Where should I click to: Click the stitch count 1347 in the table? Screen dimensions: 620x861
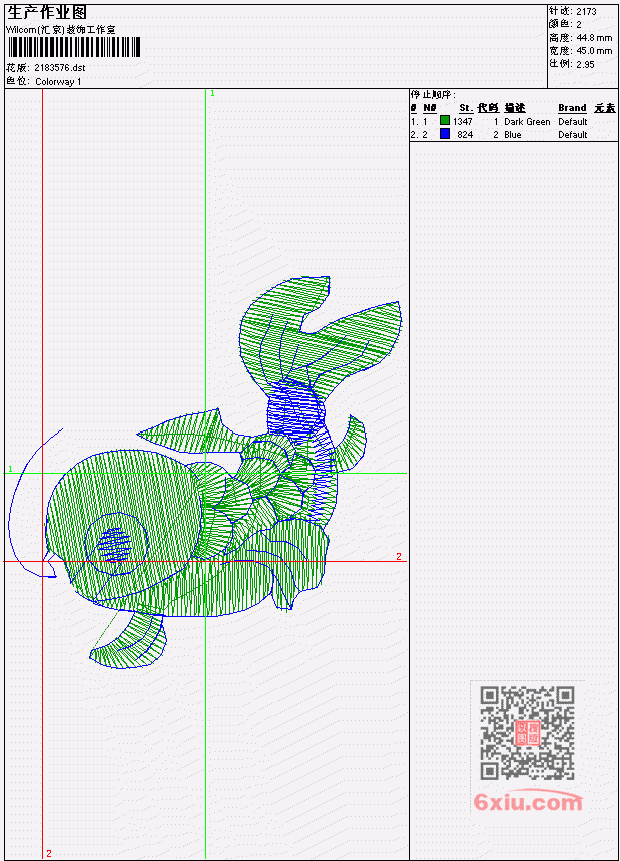point(462,121)
